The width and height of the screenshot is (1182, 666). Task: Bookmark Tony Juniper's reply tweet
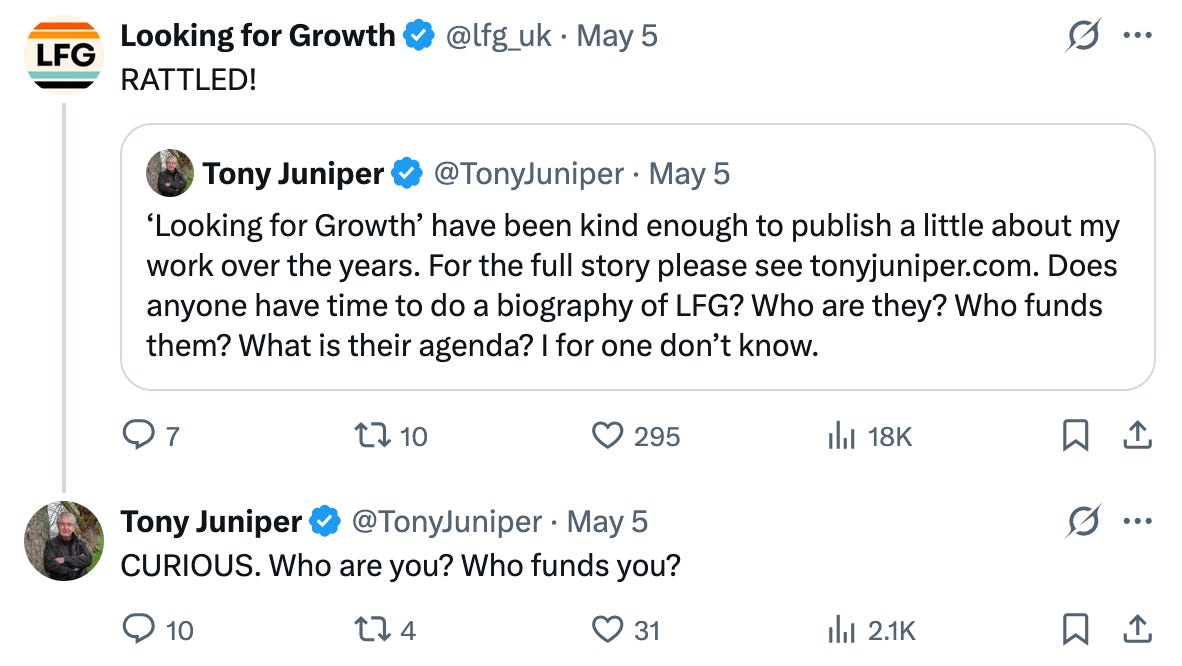pyautogui.click(x=1076, y=629)
